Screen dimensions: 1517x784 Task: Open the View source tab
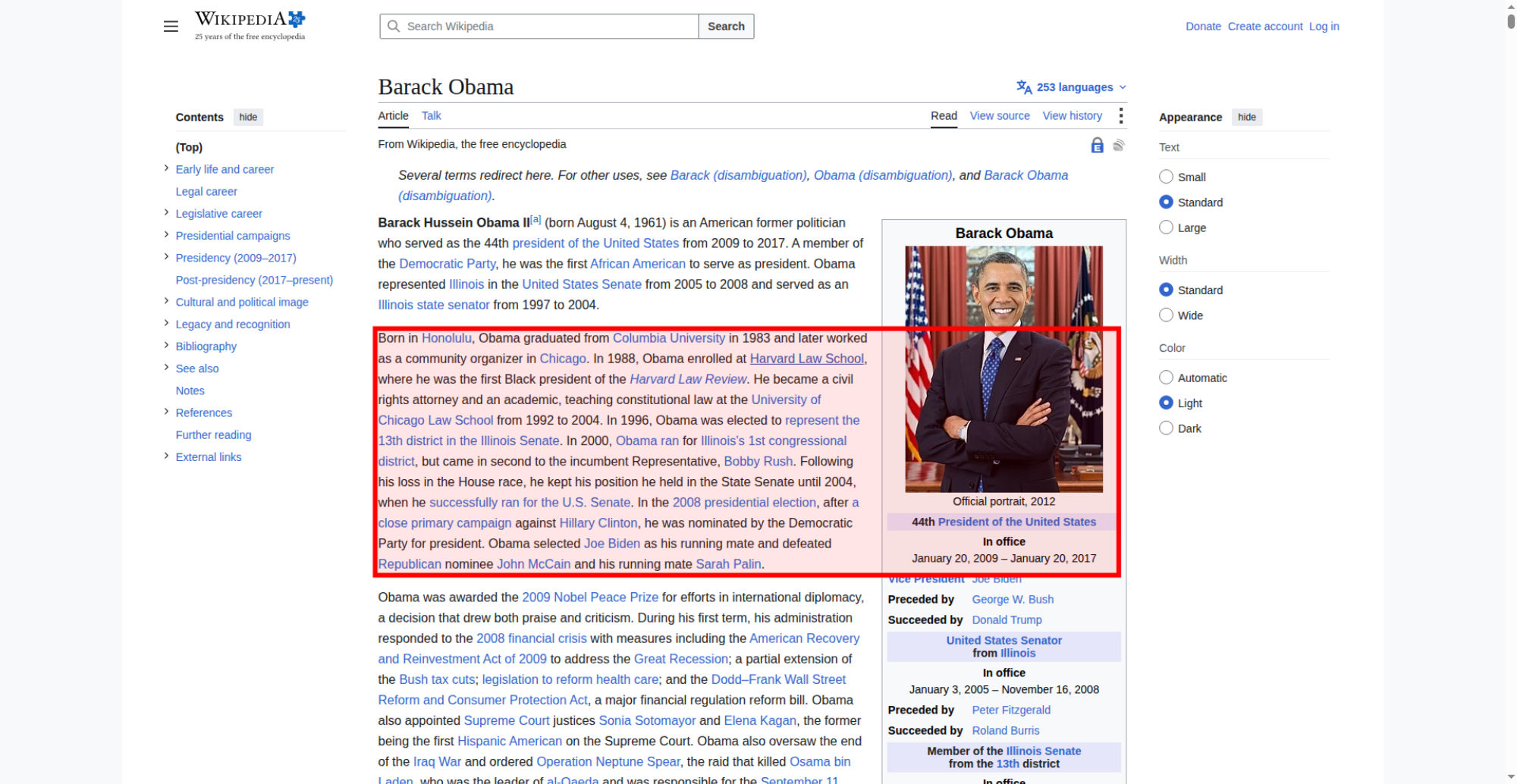1000,116
